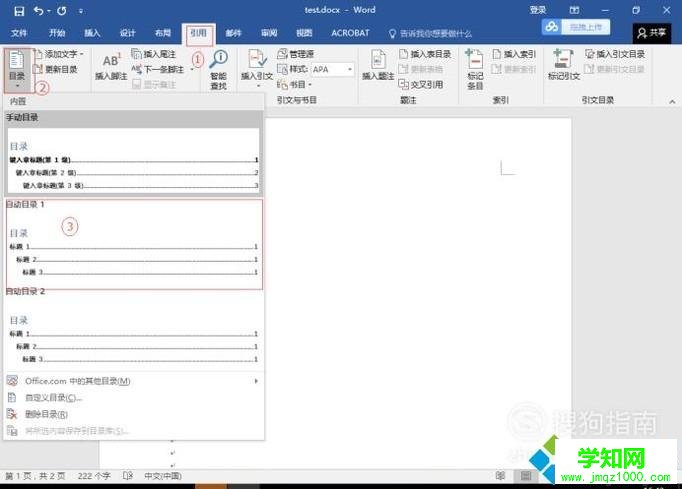The image size is (682, 489).
Task: Click 插入索引 (Insert Index)
Action: 514,54
